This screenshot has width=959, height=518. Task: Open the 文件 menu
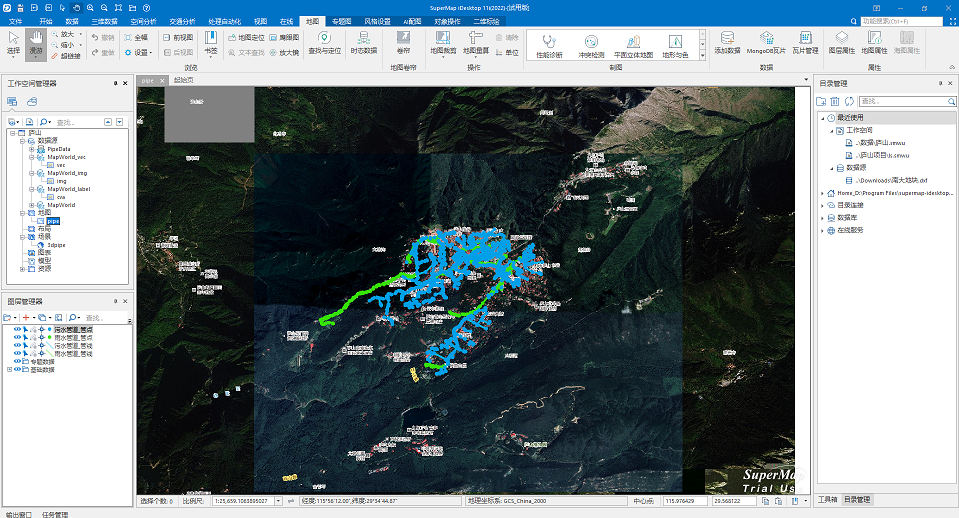coord(15,20)
